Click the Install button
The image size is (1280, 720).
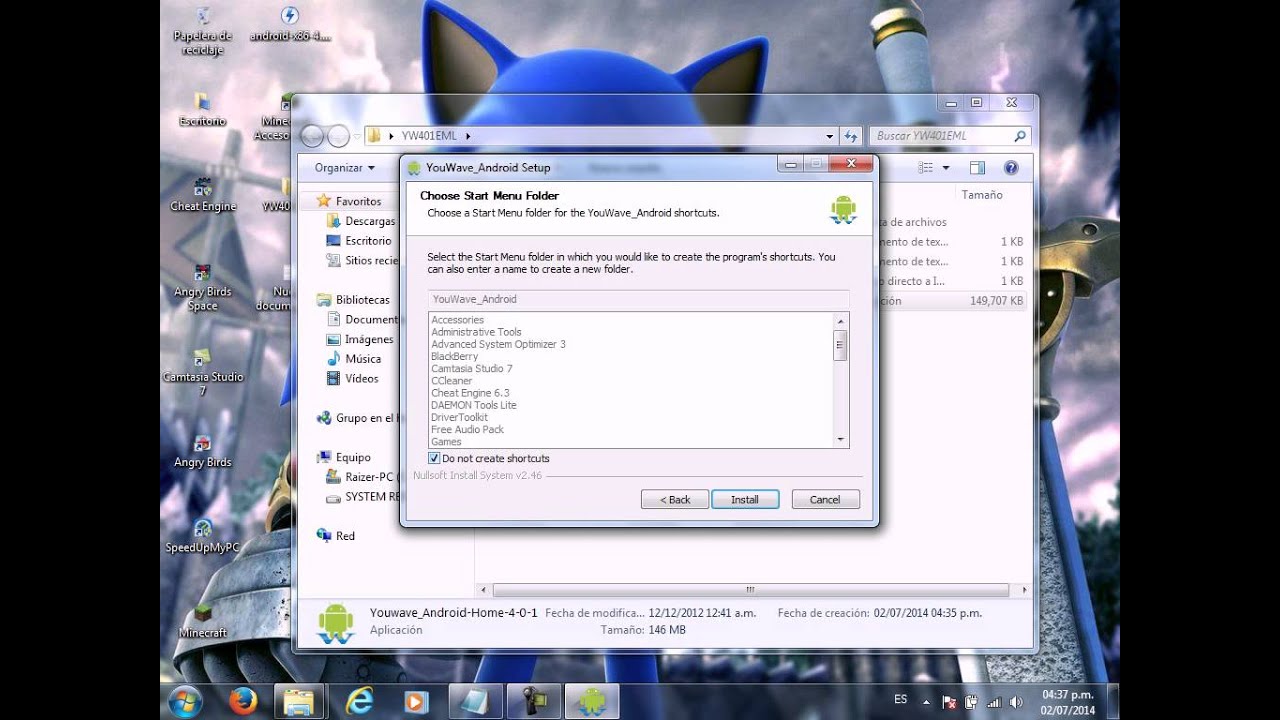[x=745, y=499]
